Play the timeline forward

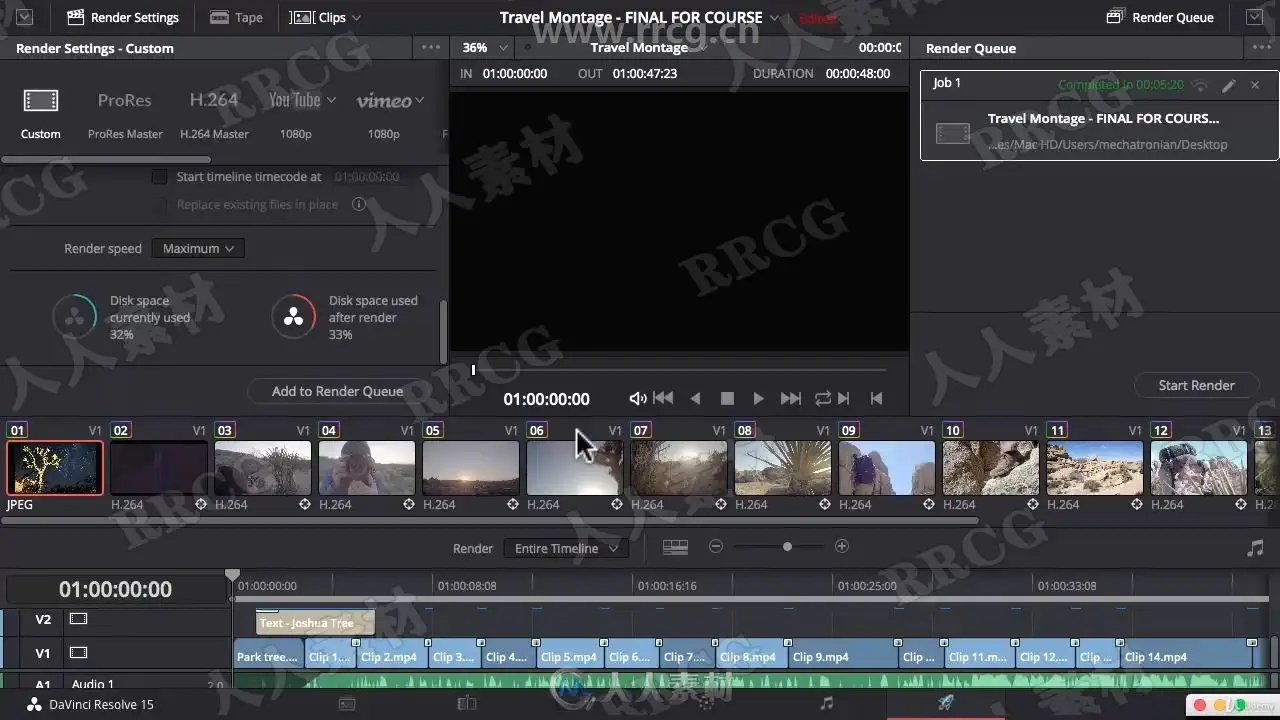point(758,398)
